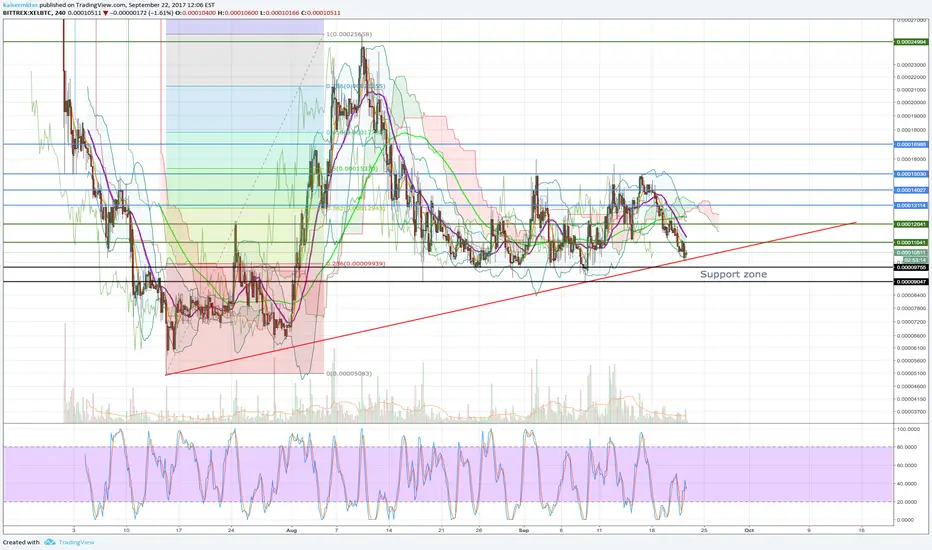Open the kaisermidas author profile link
Viewport: 932px width, 550px height.
20,5
